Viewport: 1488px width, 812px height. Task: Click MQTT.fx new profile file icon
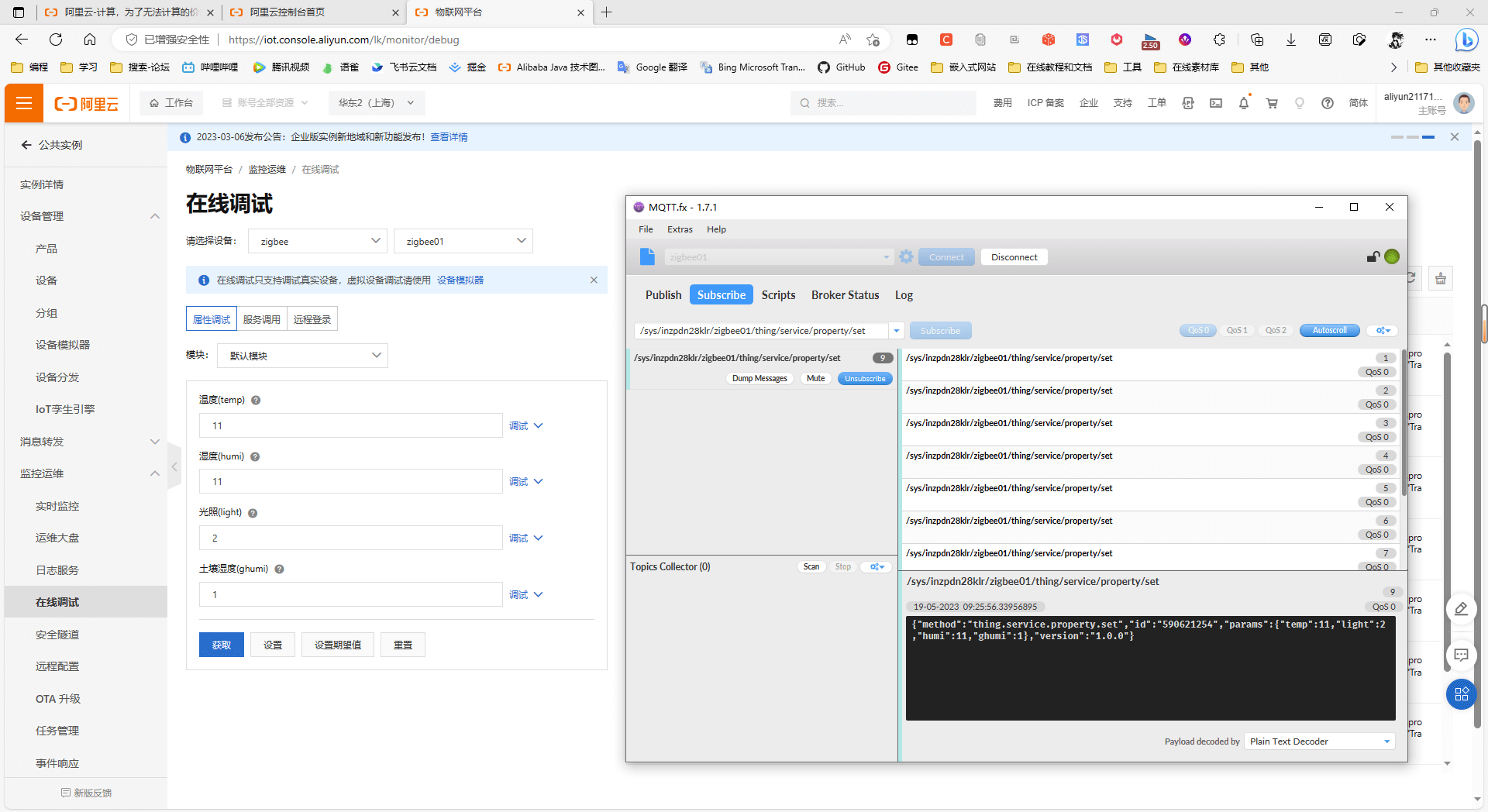pyautogui.click(x=647, y=256)
